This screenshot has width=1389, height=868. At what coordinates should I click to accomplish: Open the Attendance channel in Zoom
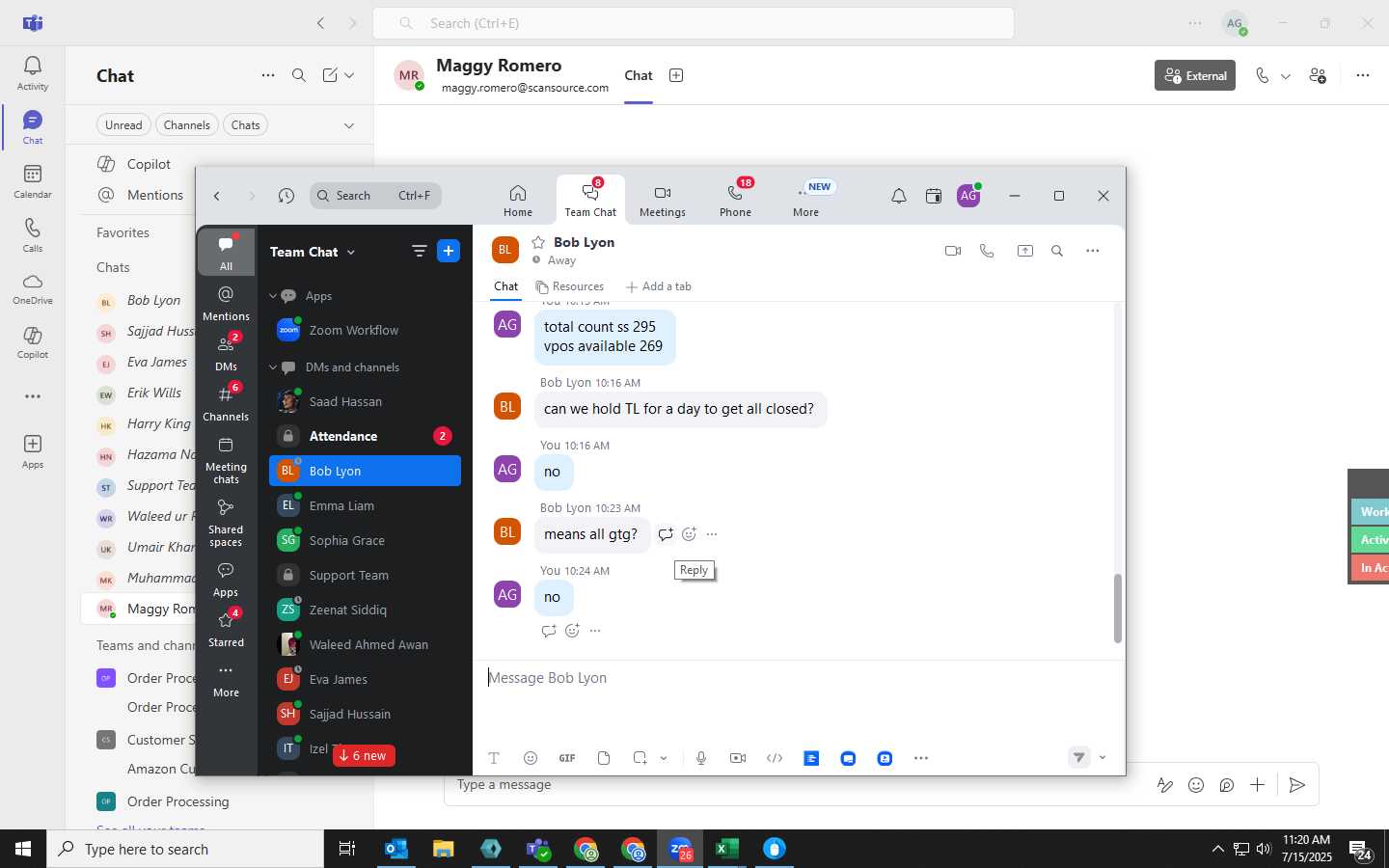[365, 436]
